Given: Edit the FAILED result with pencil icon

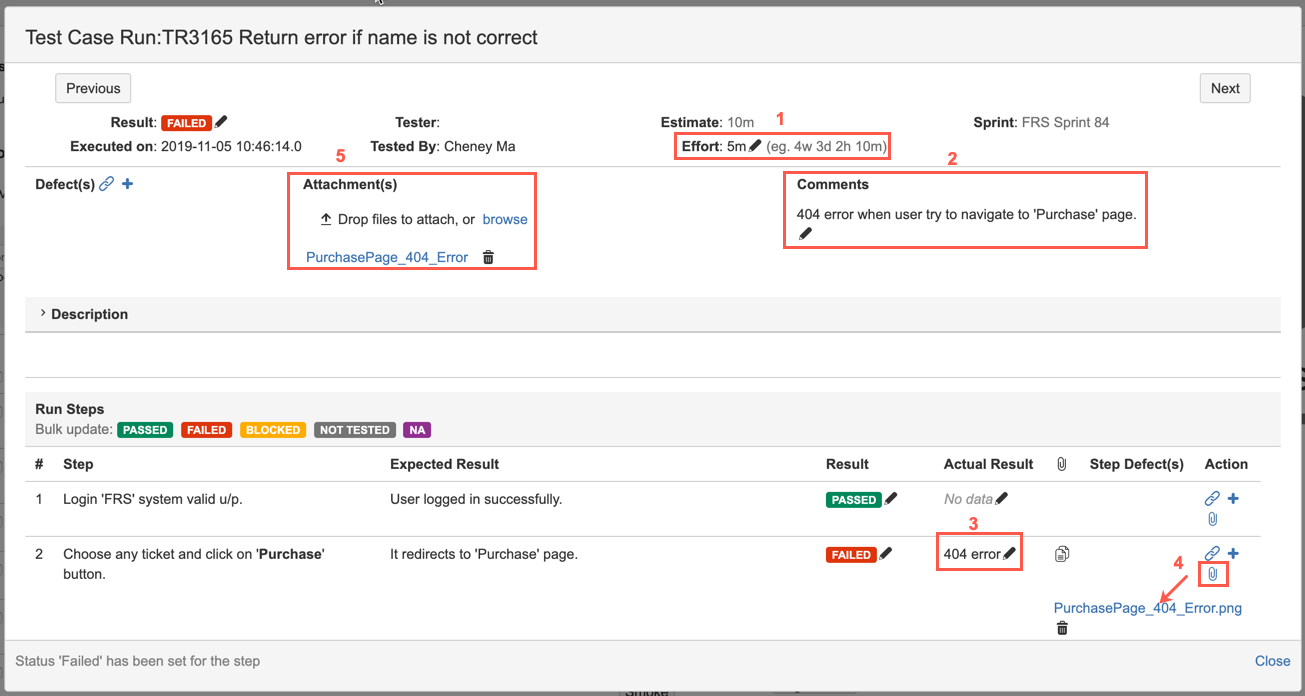Looking at the screenshot, I should click(x=221, y=122).
